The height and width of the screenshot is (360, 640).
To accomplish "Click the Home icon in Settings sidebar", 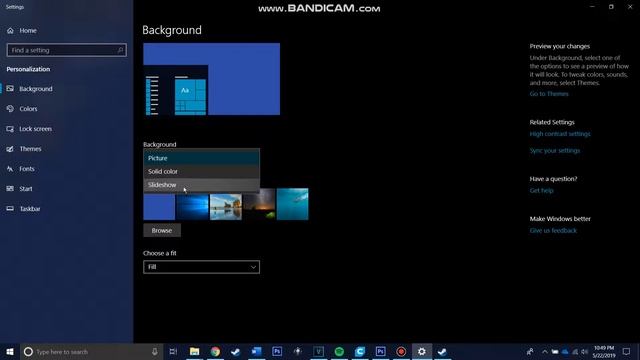I will (10, 31).
